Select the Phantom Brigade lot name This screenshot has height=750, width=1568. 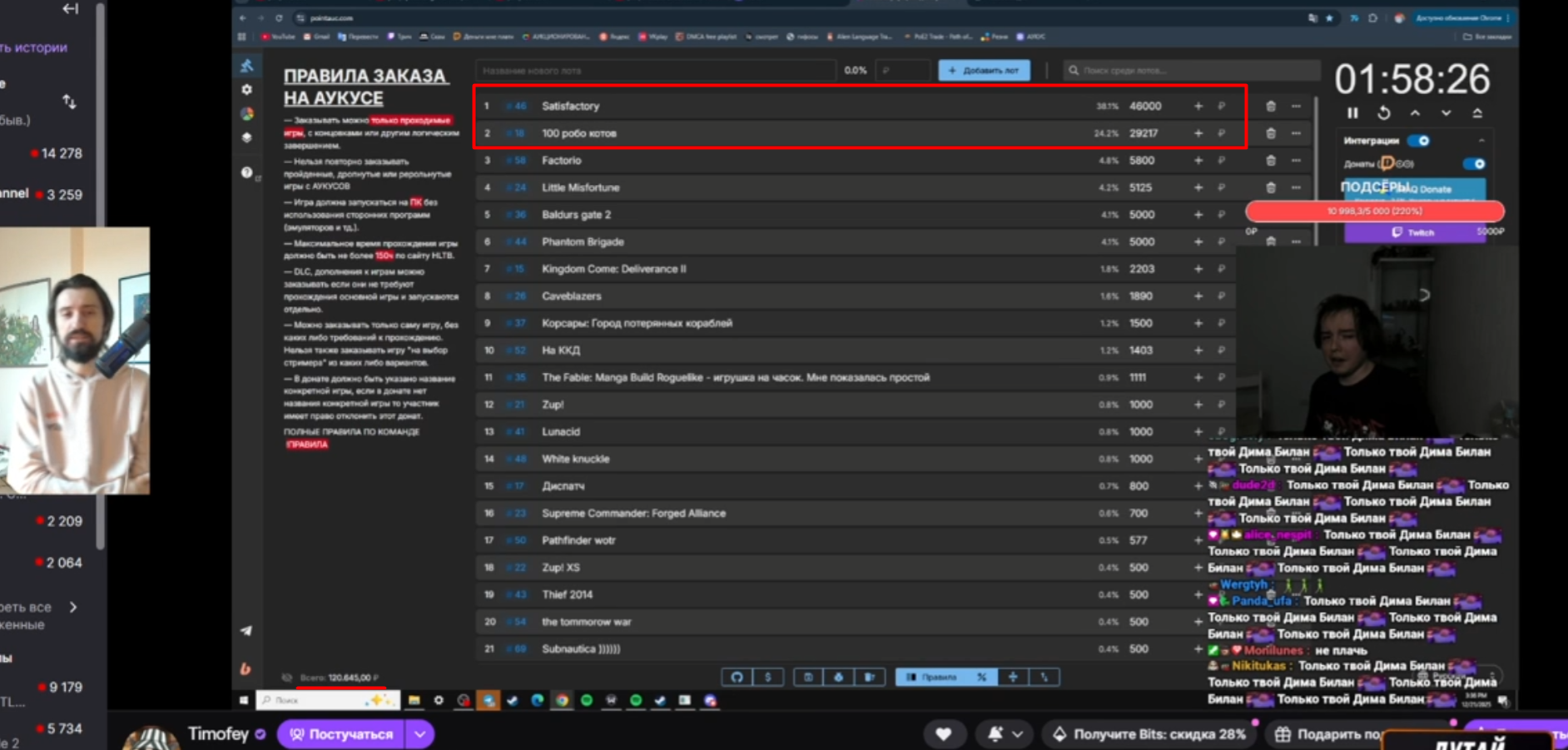(x=583, y=241)
